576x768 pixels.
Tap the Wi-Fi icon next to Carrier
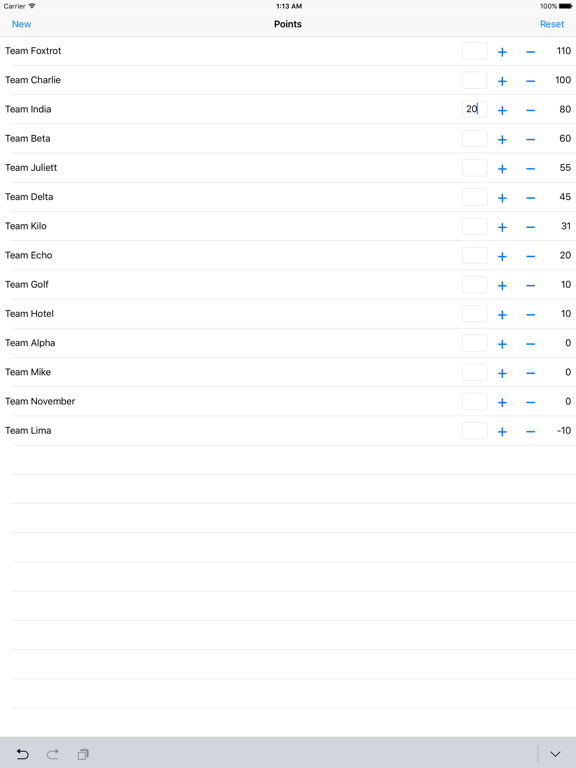(x=32, y=6)
